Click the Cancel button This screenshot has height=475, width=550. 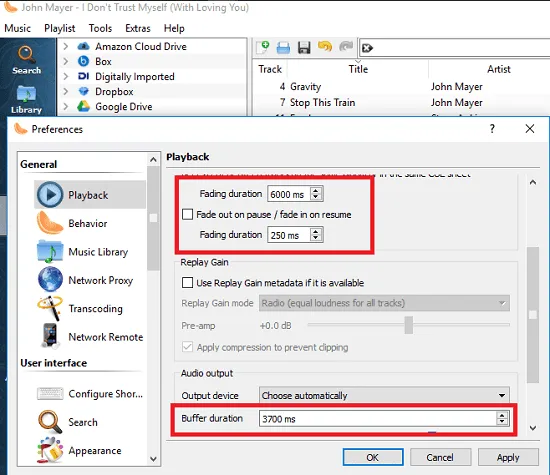(x=440, y=457)
